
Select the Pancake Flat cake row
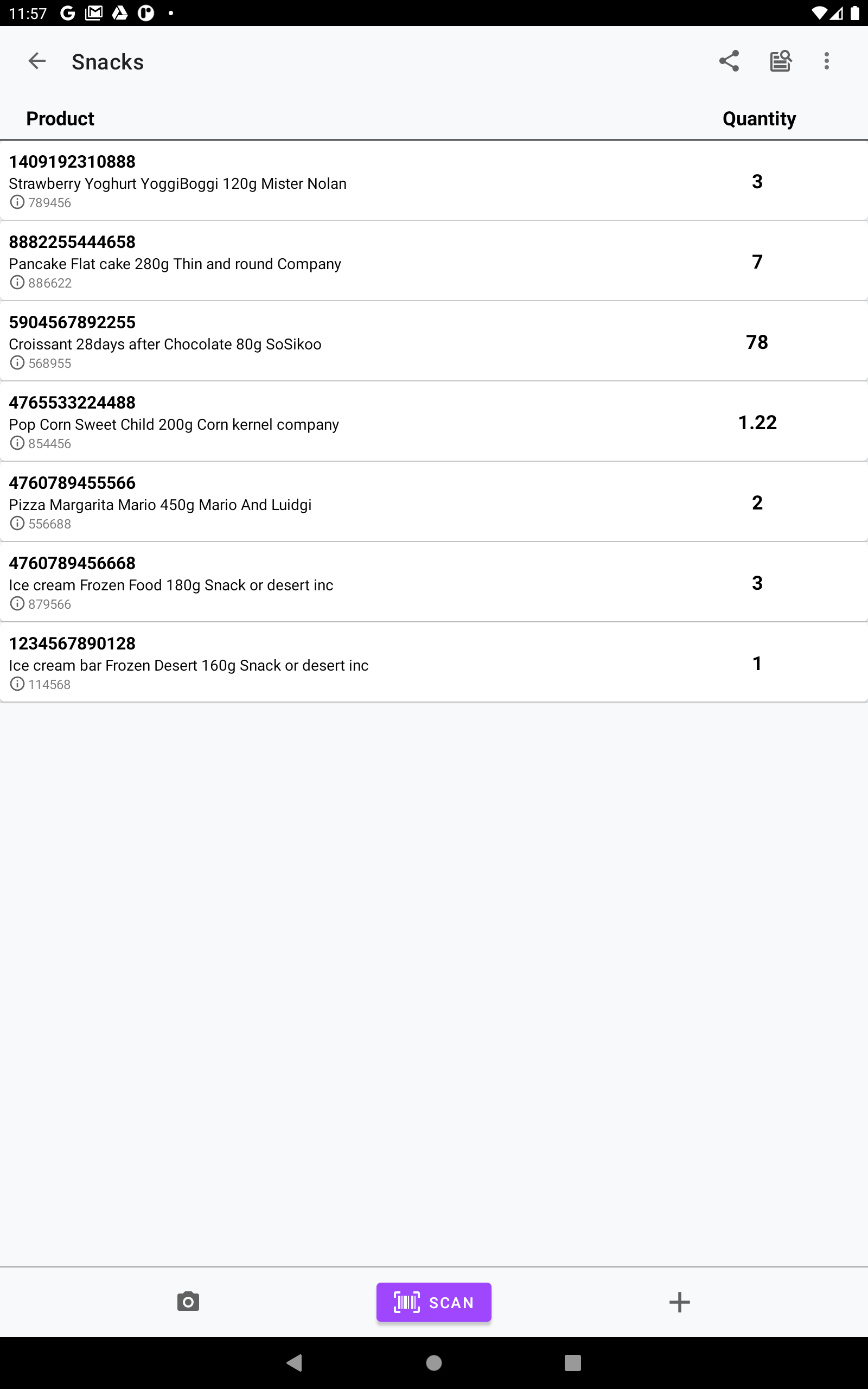coord(175,264)
